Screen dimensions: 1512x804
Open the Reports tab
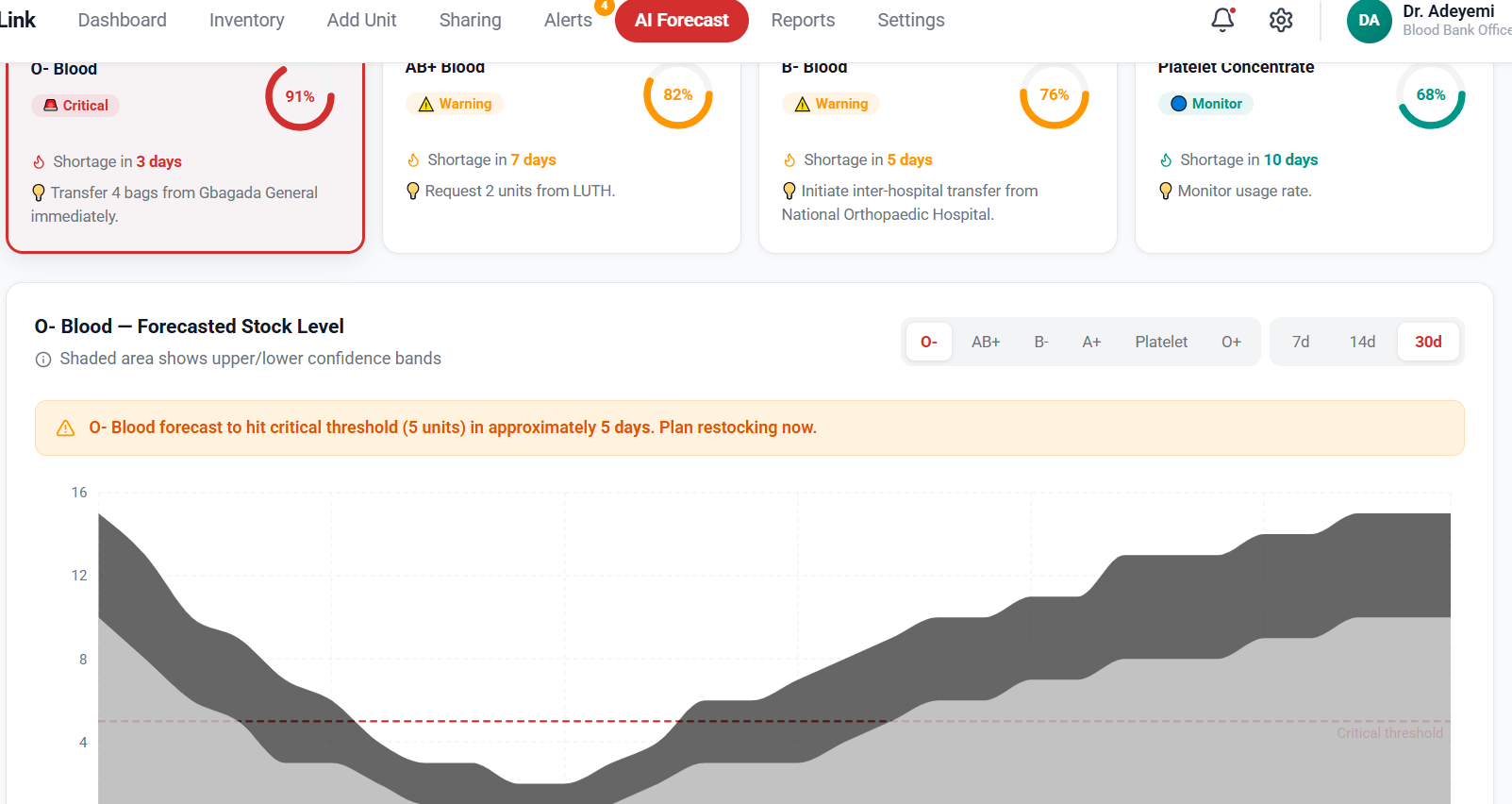(803, 20)
